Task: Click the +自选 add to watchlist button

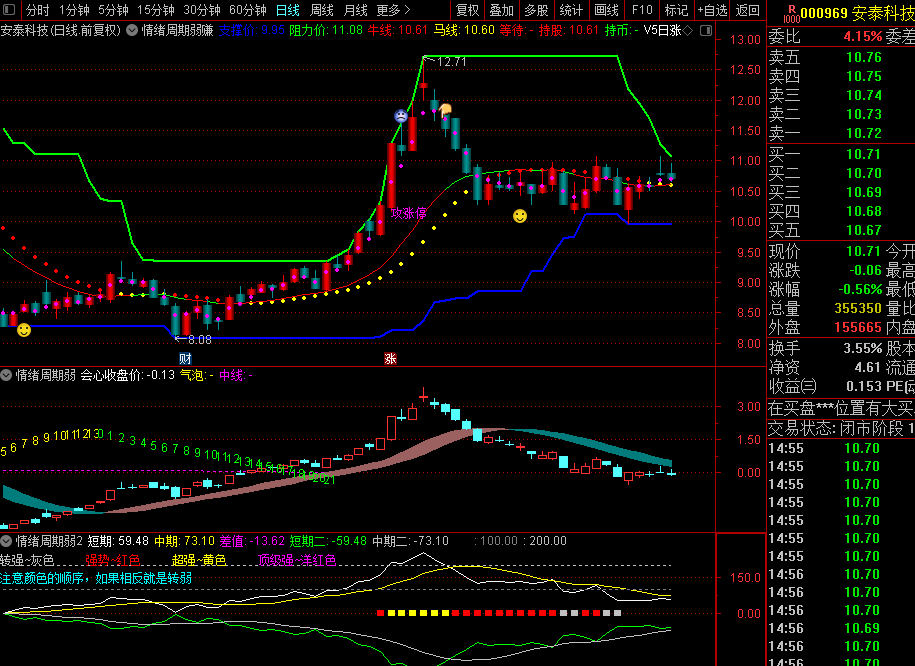Action: (x=711, y=10)
